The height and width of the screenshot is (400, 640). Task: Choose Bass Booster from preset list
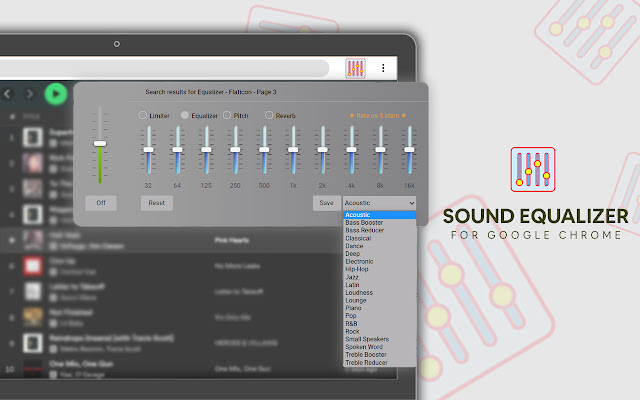click(366, 222)
